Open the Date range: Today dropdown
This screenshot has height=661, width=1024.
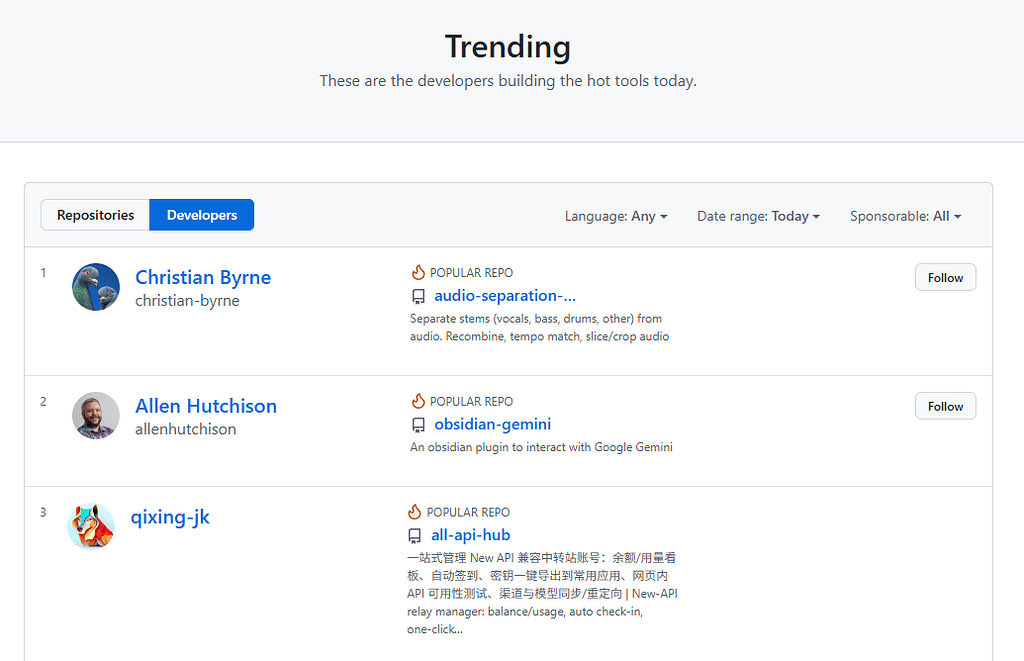758,216
